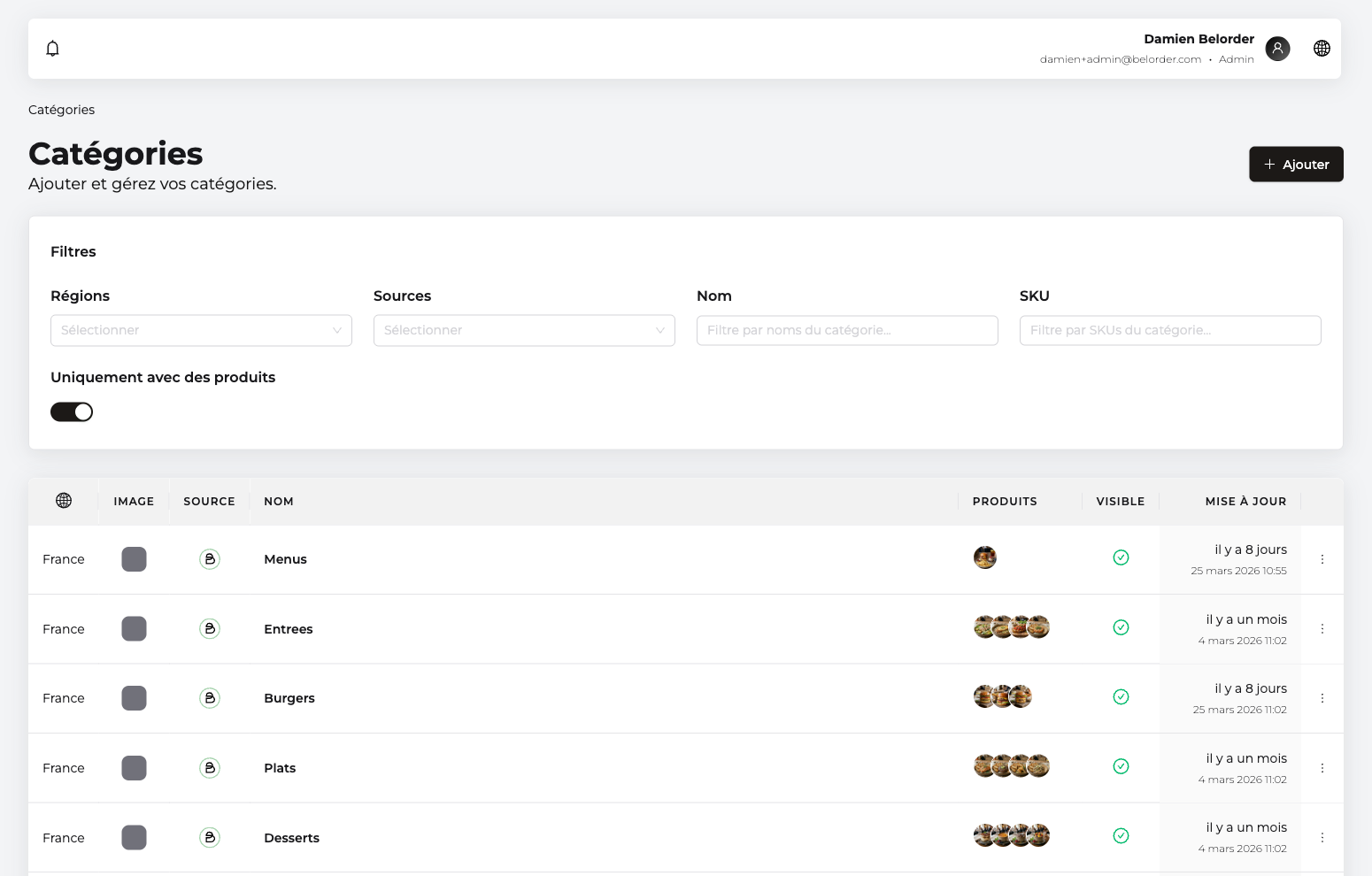Click the visible checkmark for Desserts
The image size is (1372, 876).
[x=1121, y=835]
